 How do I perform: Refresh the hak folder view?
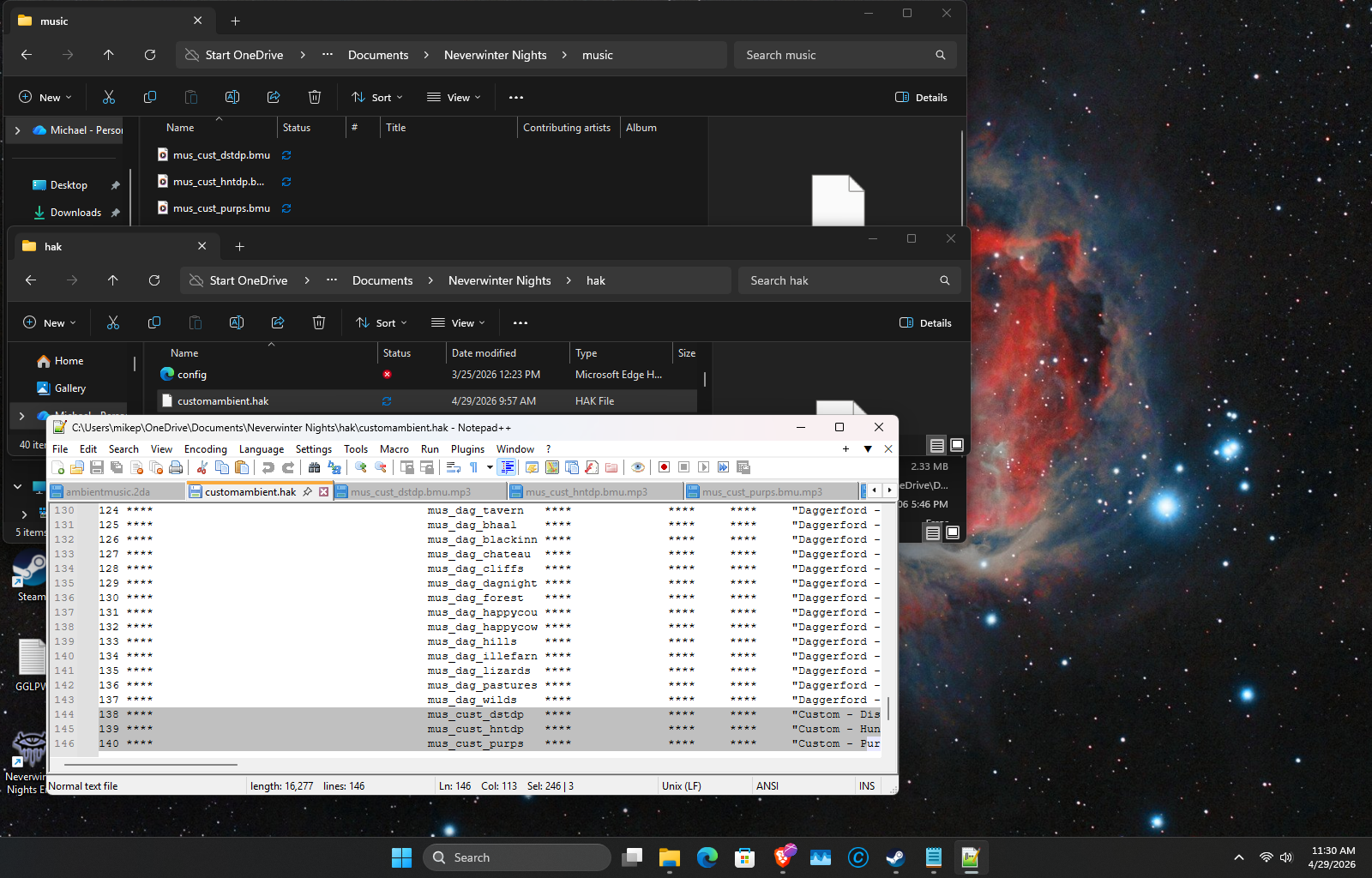(154, 280)
